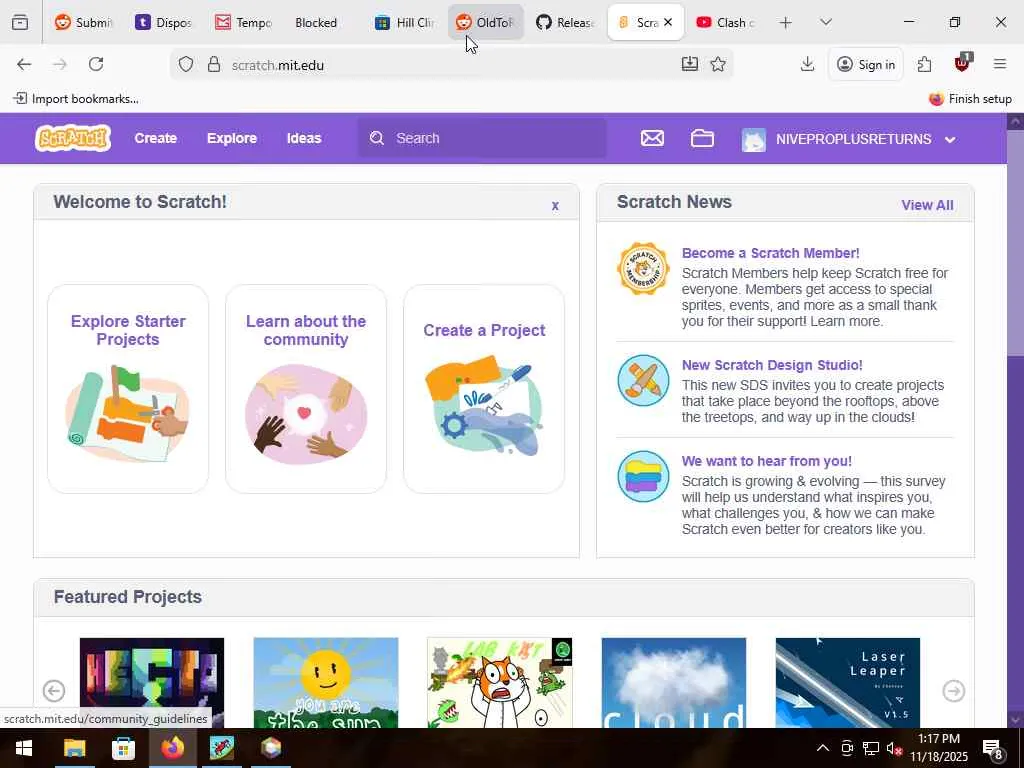Screen dimensions: 1024x768
Task: Switch to the Submit Reddit tab
Action: [83, 22]
